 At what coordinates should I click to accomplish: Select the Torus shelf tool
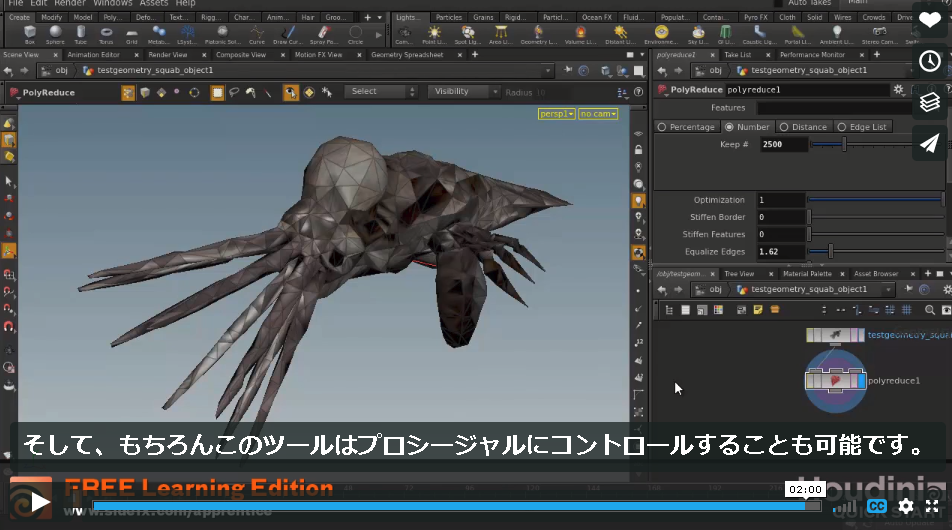click(x=106, y=34)
